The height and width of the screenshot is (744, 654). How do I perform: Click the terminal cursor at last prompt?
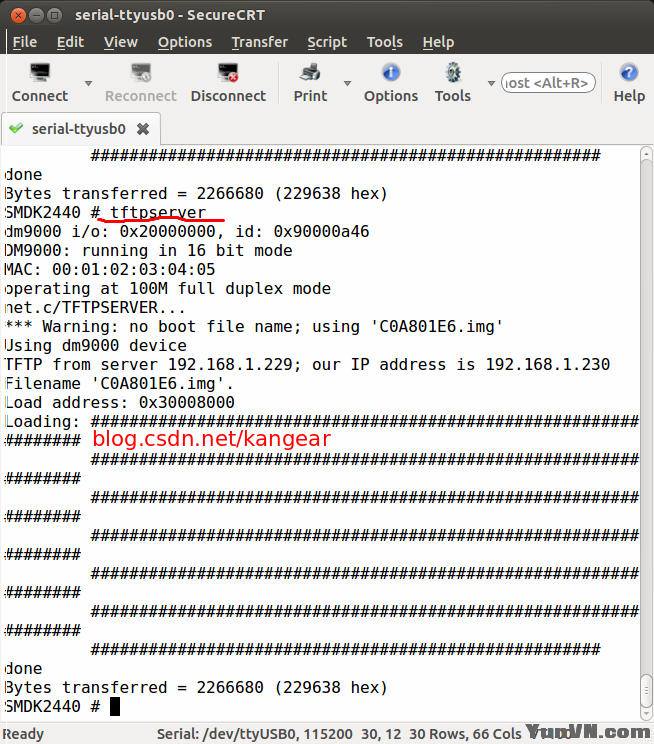click(x=115, y=706)
